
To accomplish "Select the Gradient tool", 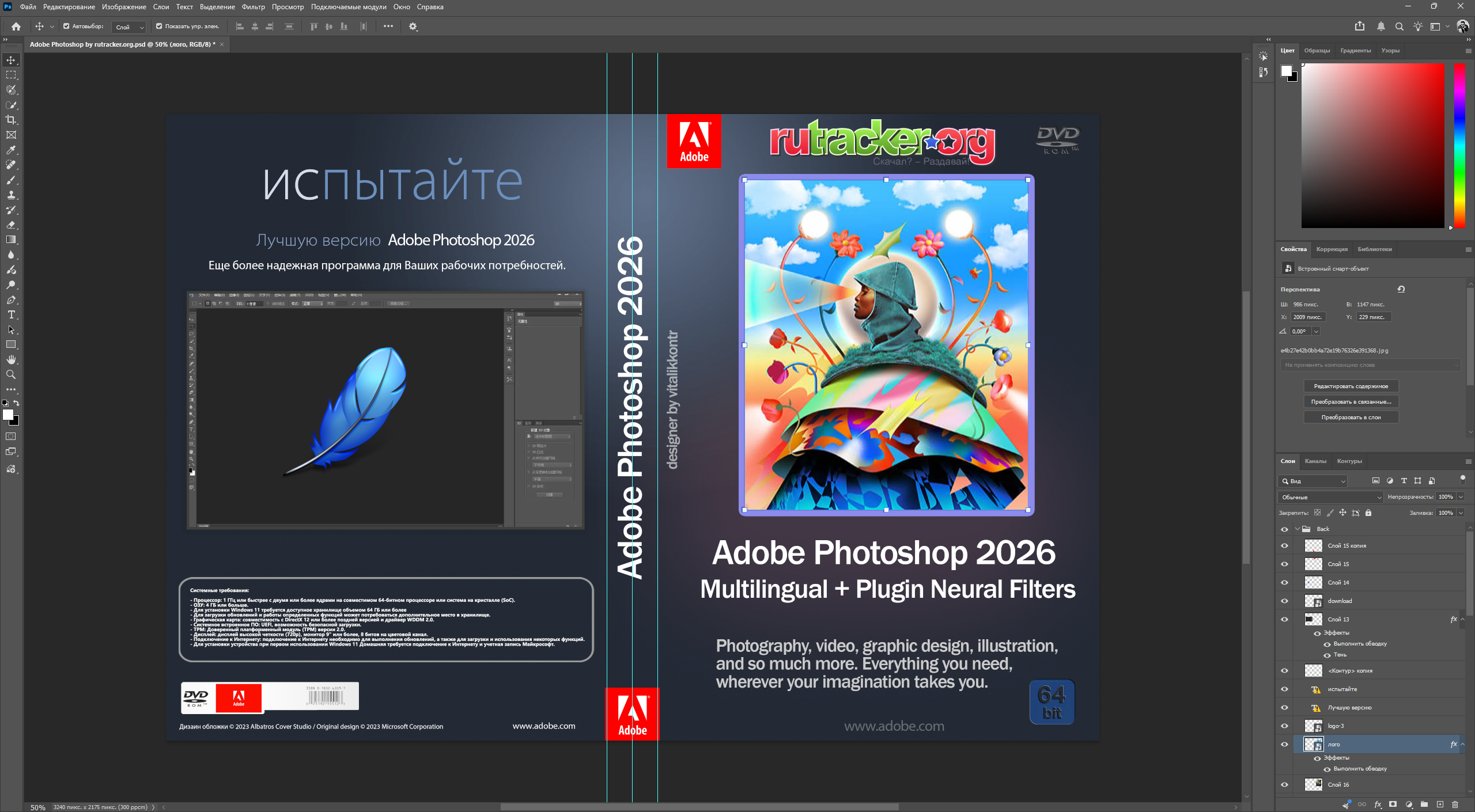I will tap(11, 240).
